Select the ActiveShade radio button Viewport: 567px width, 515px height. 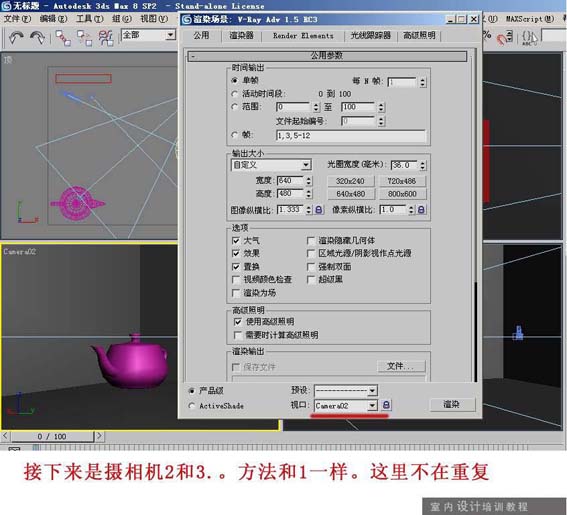pos(192,406)
